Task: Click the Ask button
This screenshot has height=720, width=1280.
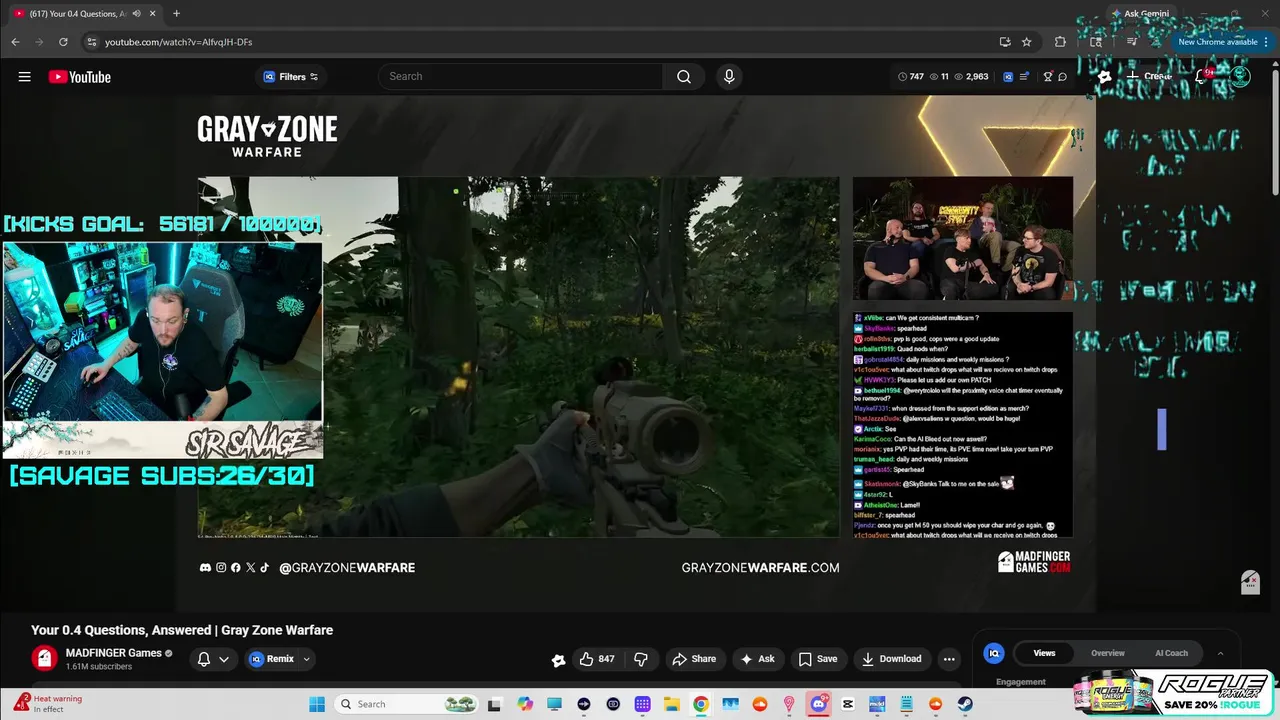Action: [758, 659]
